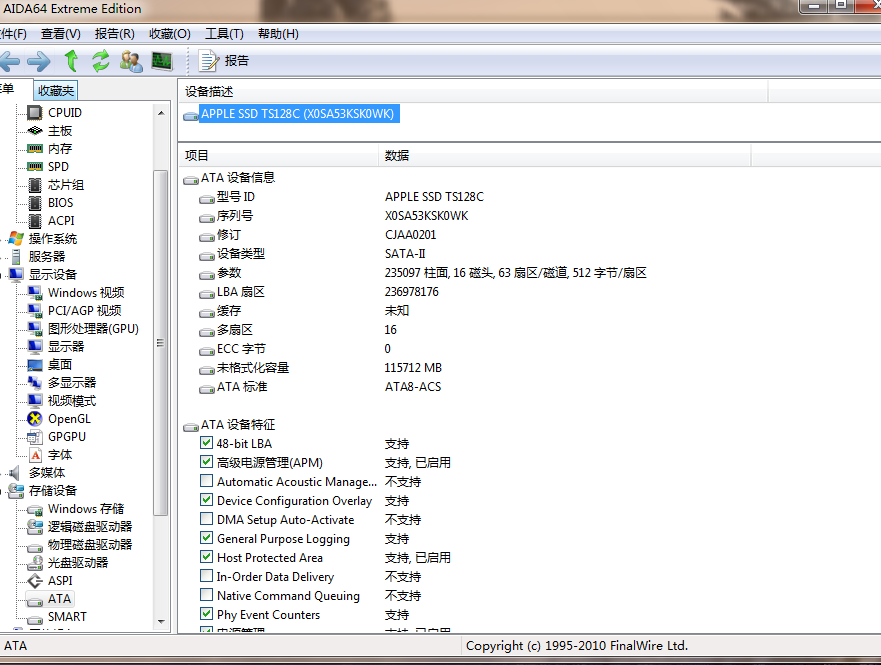Click the blue Forward arrow toolbar icon
This screenshot has height=665, width=881.
coord(39,61)
